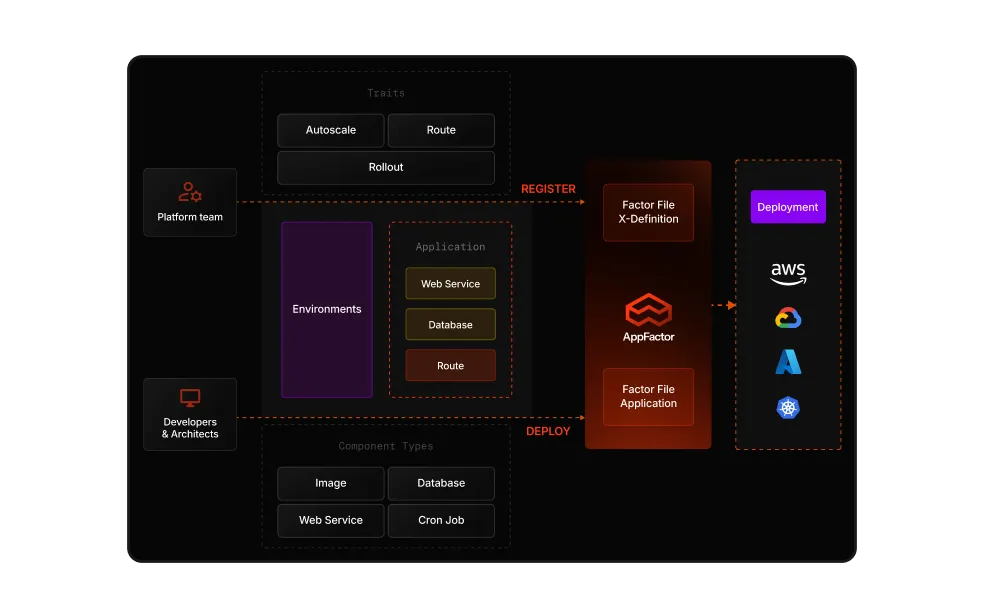Select the Kubernetes wheel icon

pos(788,408)
